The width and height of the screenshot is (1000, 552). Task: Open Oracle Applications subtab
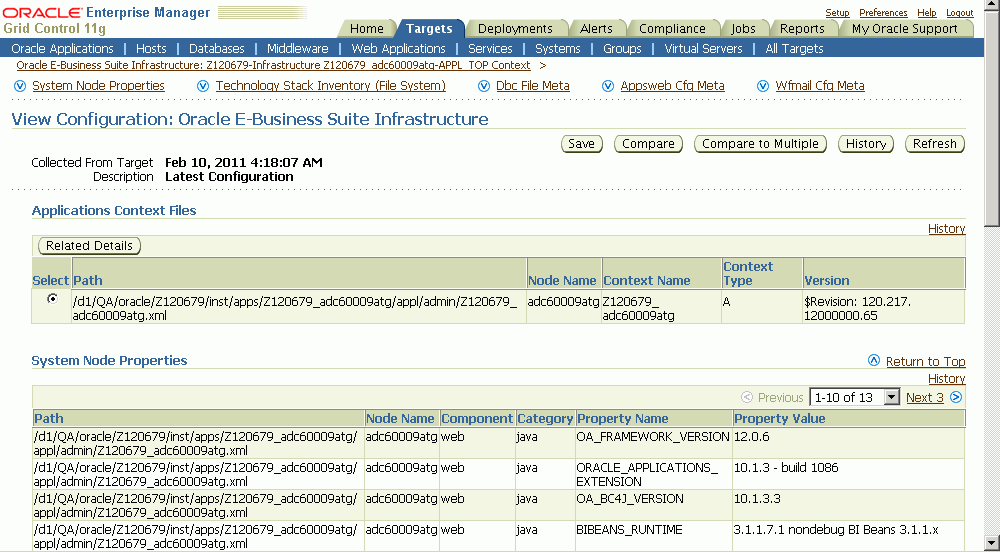(62, 48)
